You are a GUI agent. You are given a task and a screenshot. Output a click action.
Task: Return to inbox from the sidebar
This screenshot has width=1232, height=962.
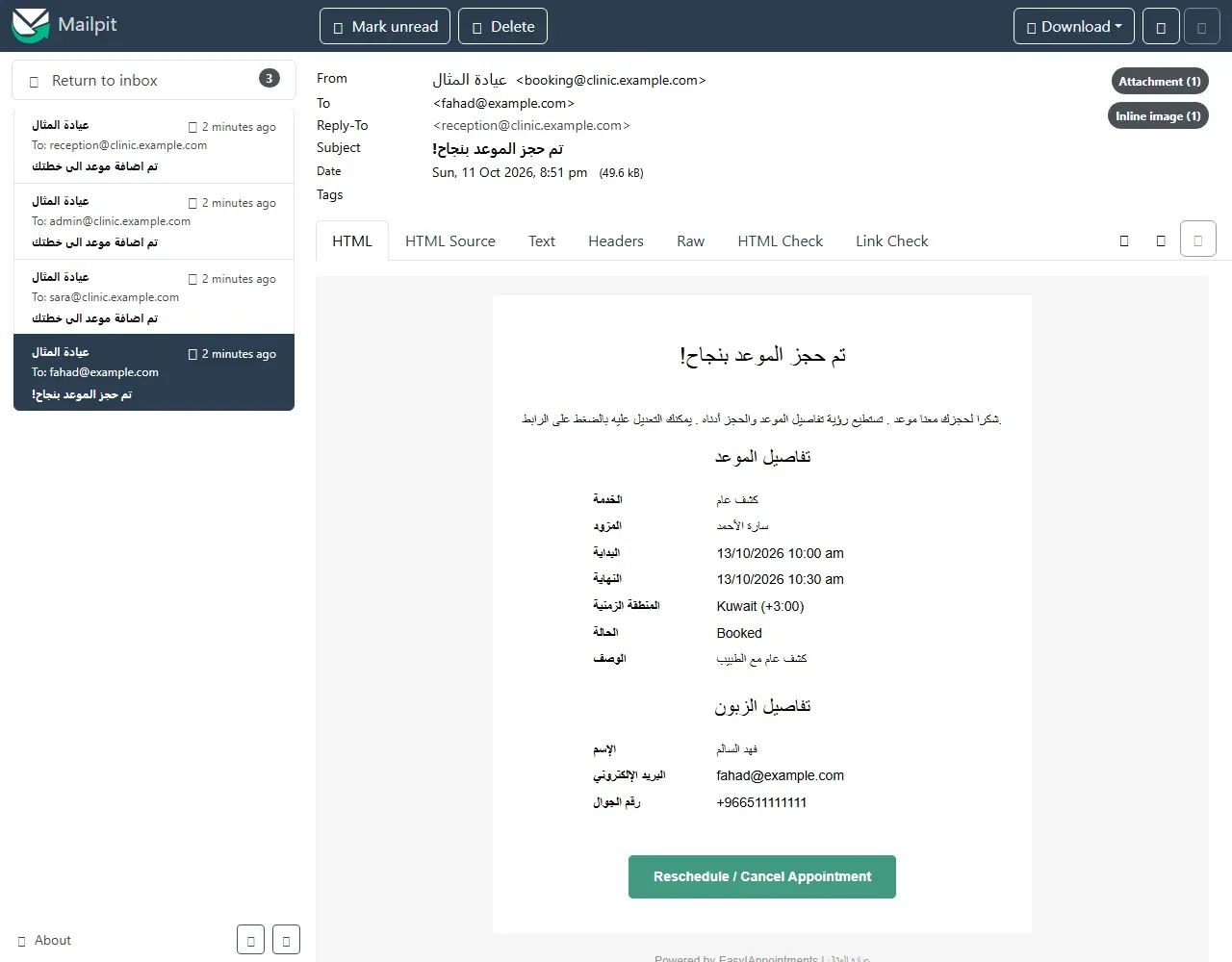(153, 80)
